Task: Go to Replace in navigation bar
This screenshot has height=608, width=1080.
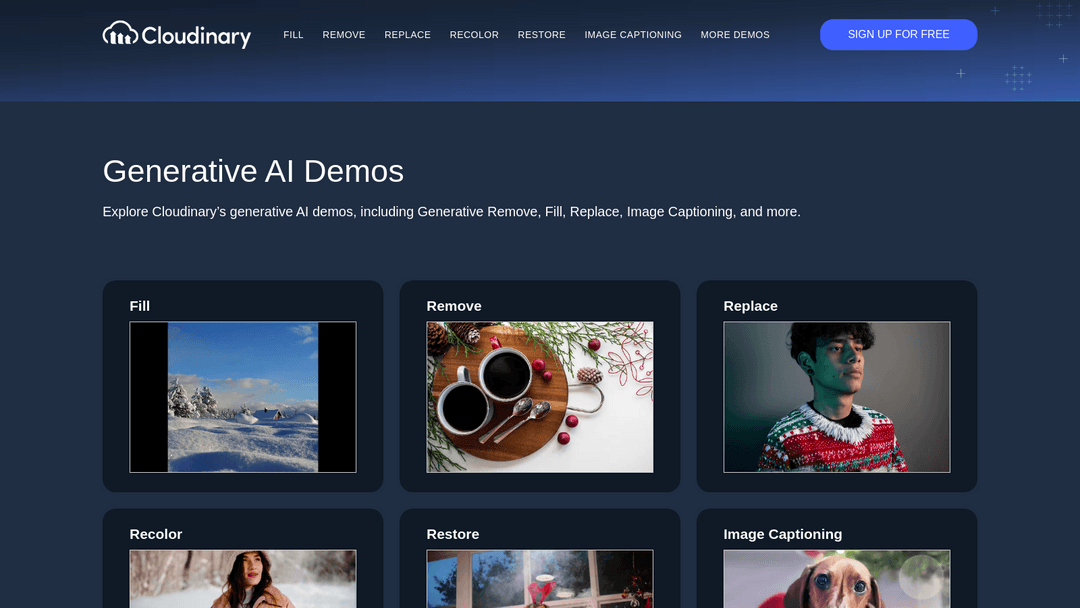Action: click(x=407, y=35)
